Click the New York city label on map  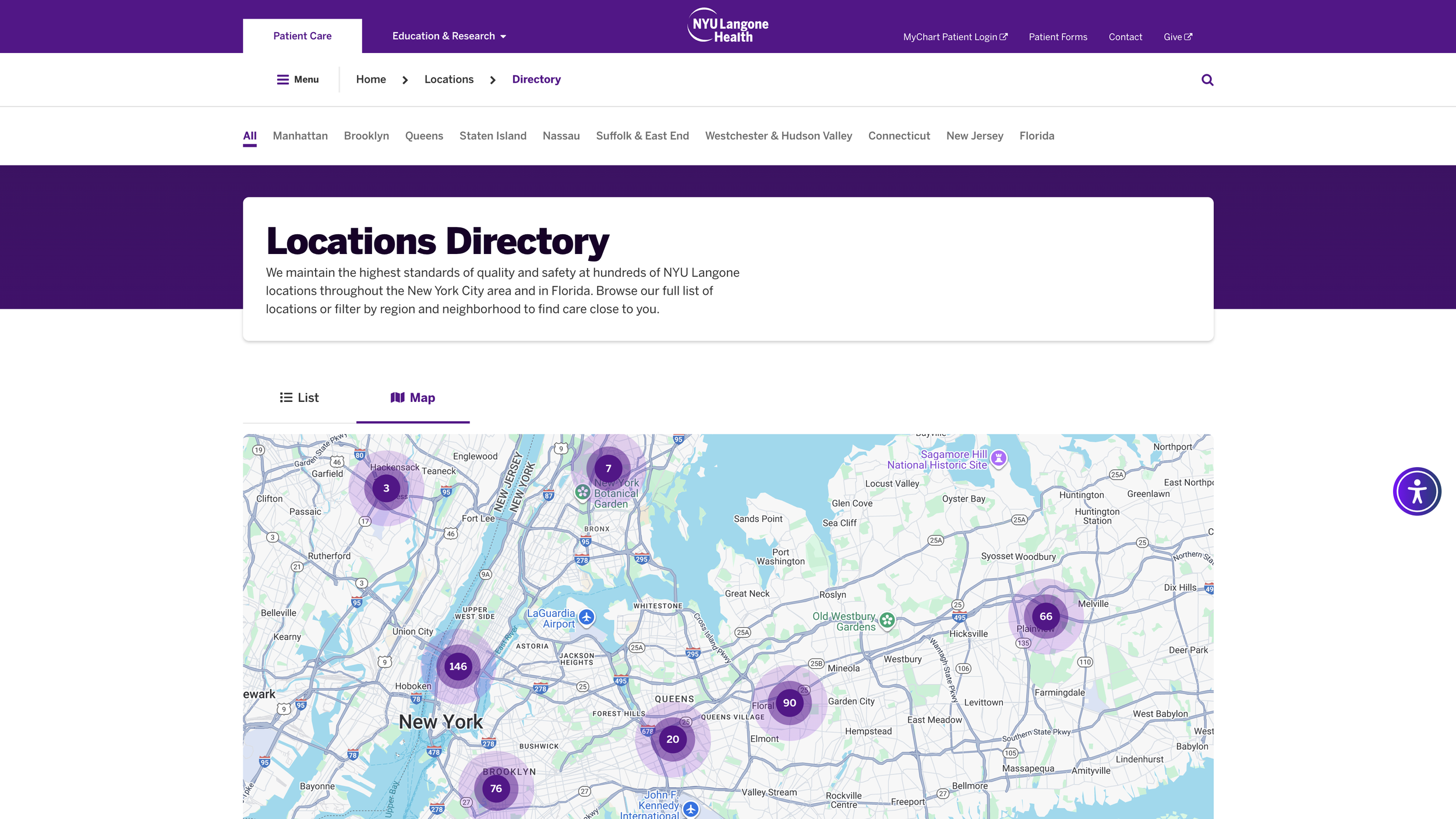440,722
